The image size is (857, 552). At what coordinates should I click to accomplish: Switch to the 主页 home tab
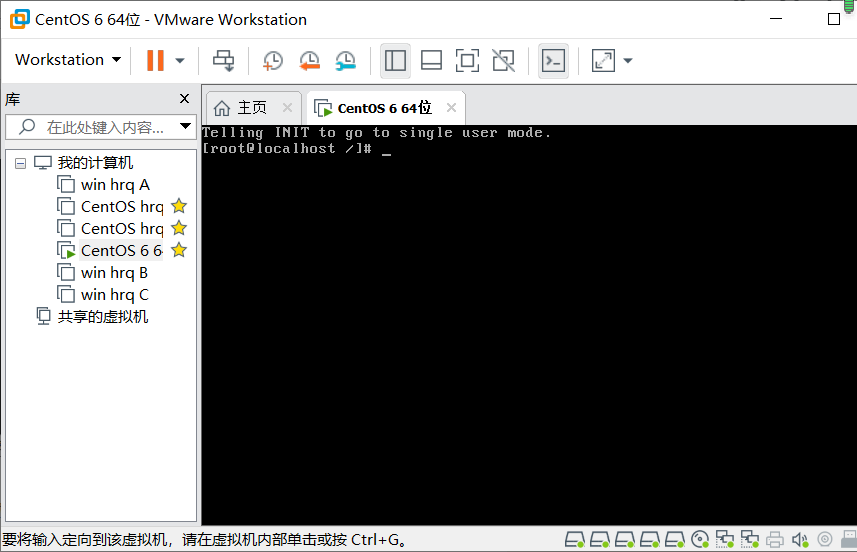[252, 108]
